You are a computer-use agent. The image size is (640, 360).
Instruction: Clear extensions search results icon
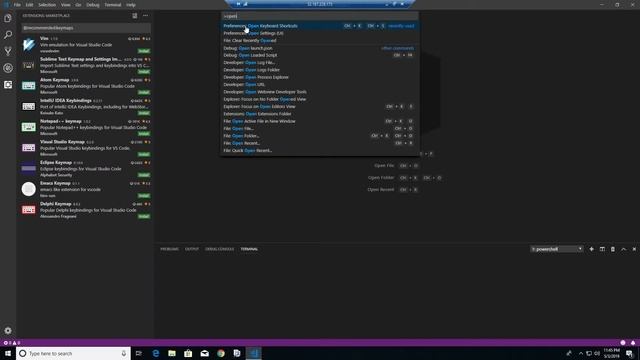[x=135, y=16]
